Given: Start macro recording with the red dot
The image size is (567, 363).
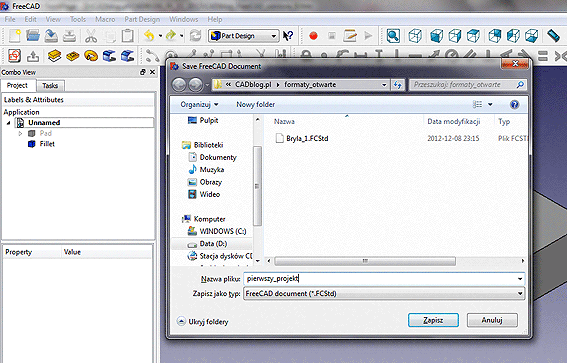Looking at the screenshot, I should pos(313,36).
